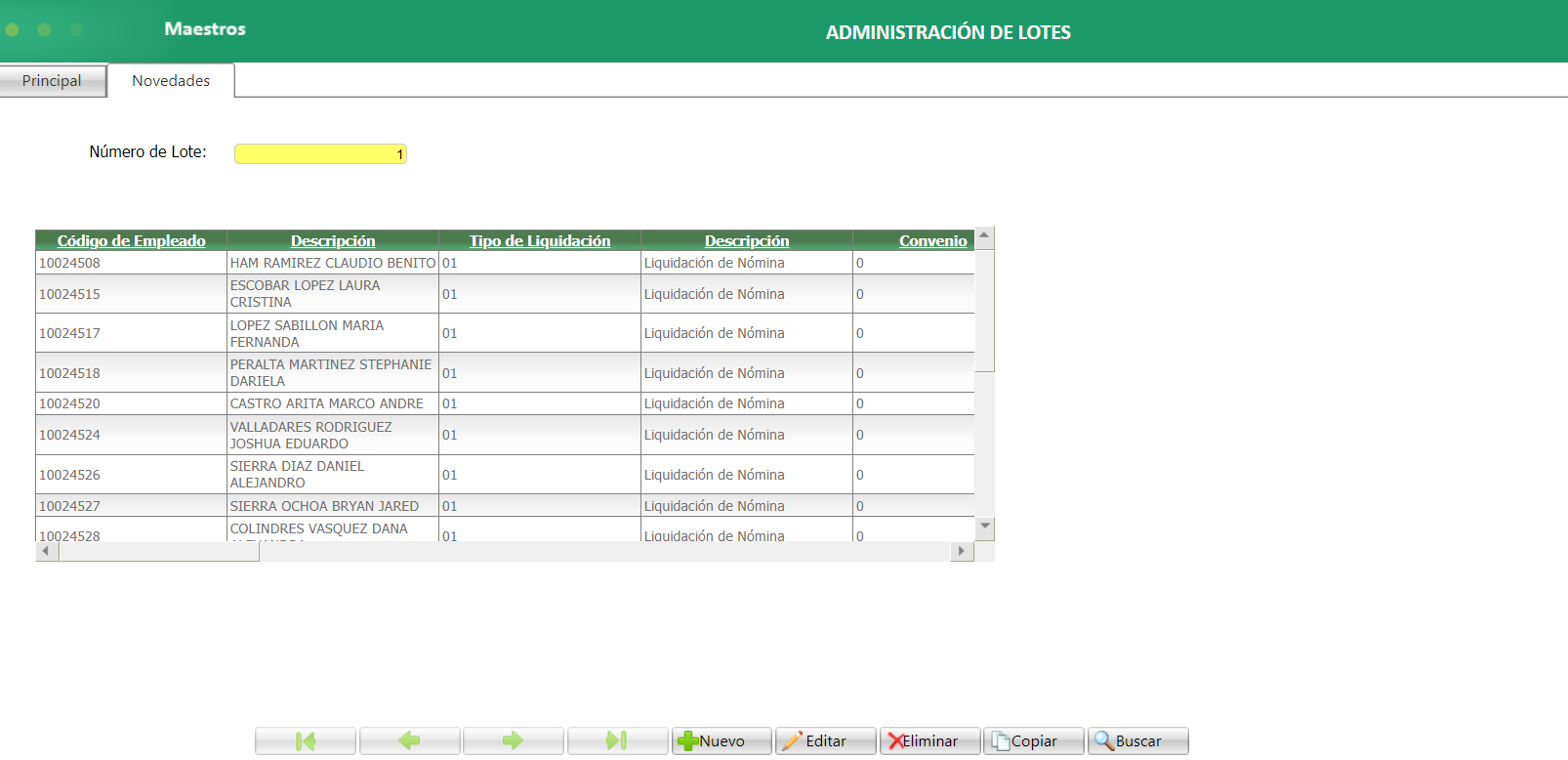This screenshot has height=760, width=1568.
Task: Click the table's scroll down arrow
Action: (985, 527)
